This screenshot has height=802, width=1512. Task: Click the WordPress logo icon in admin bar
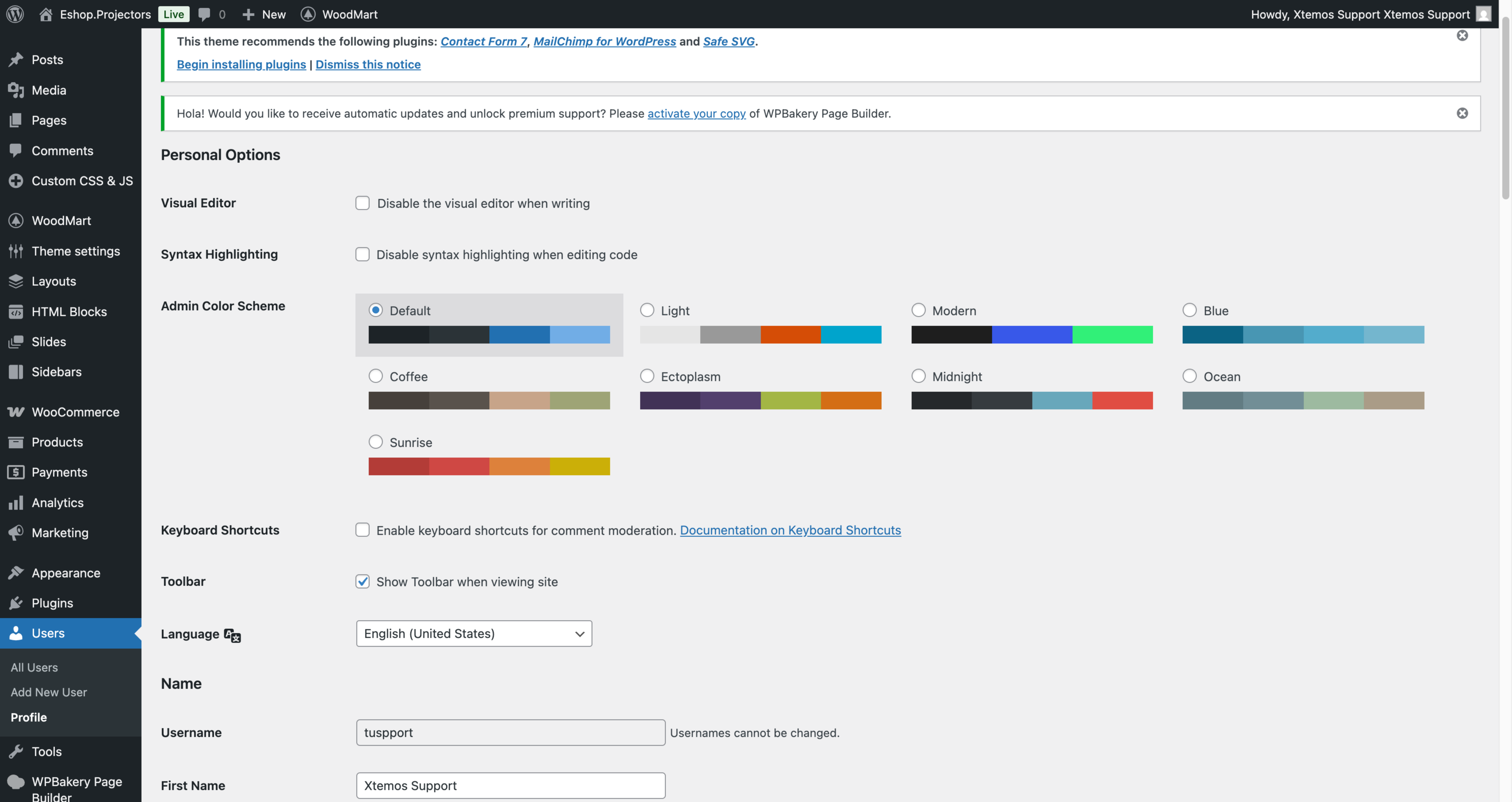pyautogui.click(x=15, y=14)
